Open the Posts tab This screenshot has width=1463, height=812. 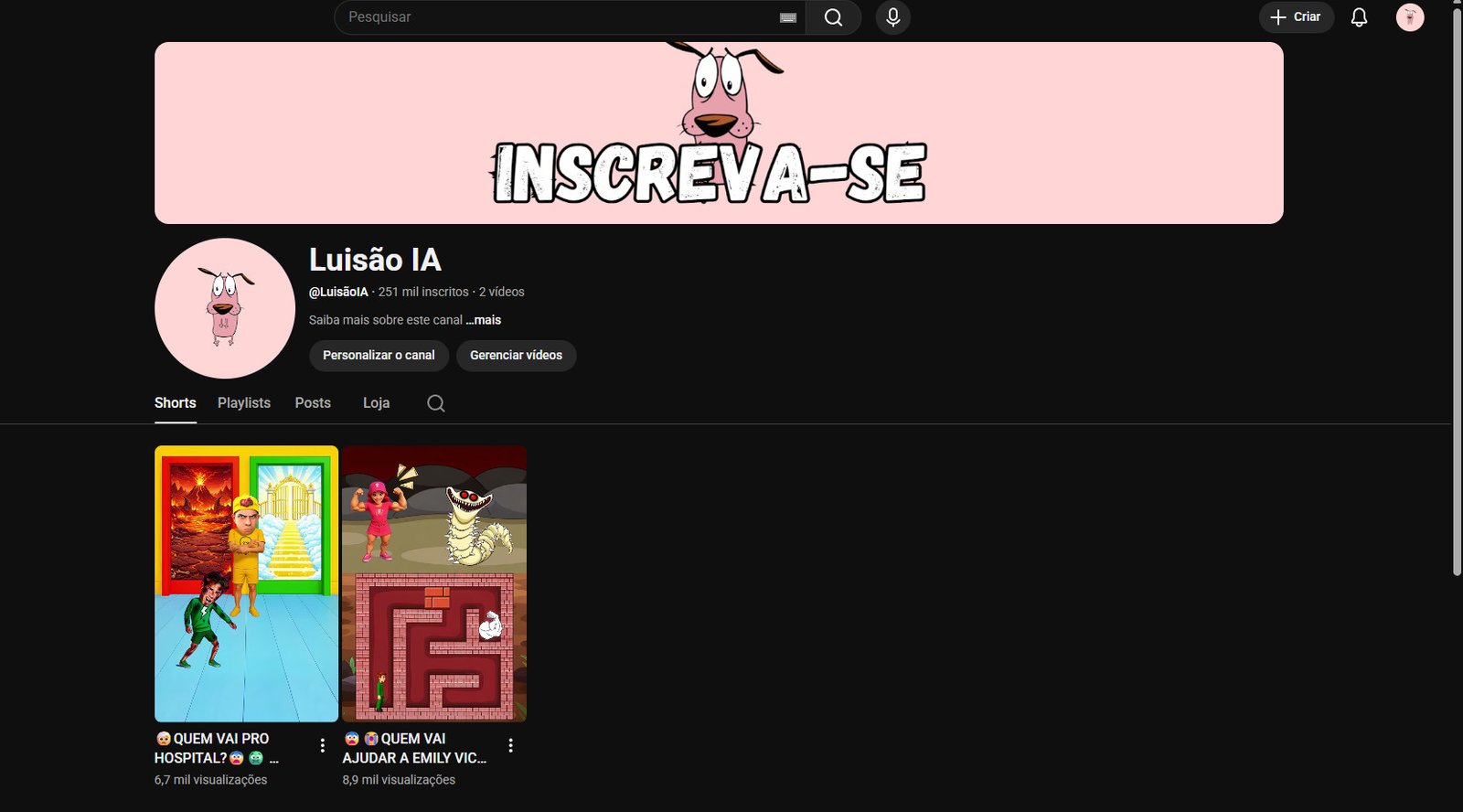click(313, 403)
